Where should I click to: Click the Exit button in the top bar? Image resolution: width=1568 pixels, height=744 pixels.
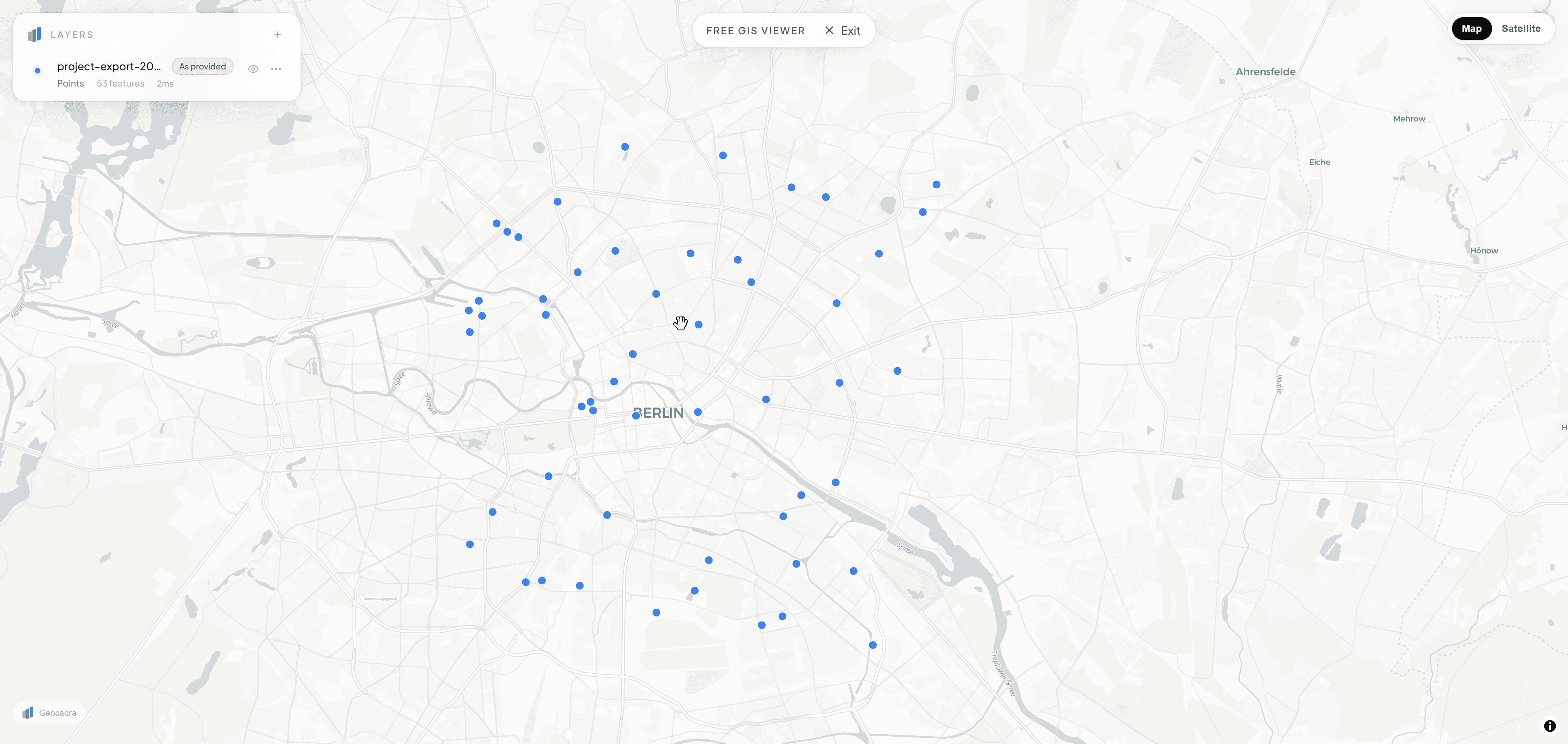[850, 30]
